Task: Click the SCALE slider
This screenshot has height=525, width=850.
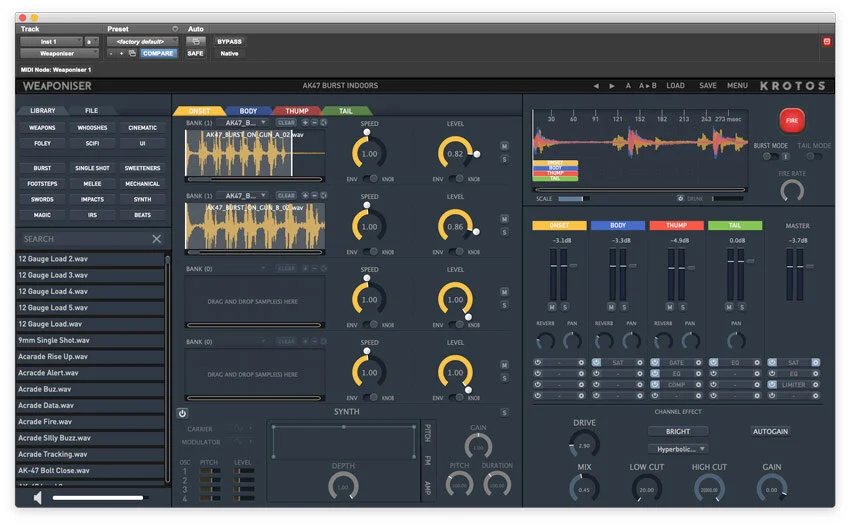Action: 574,199
